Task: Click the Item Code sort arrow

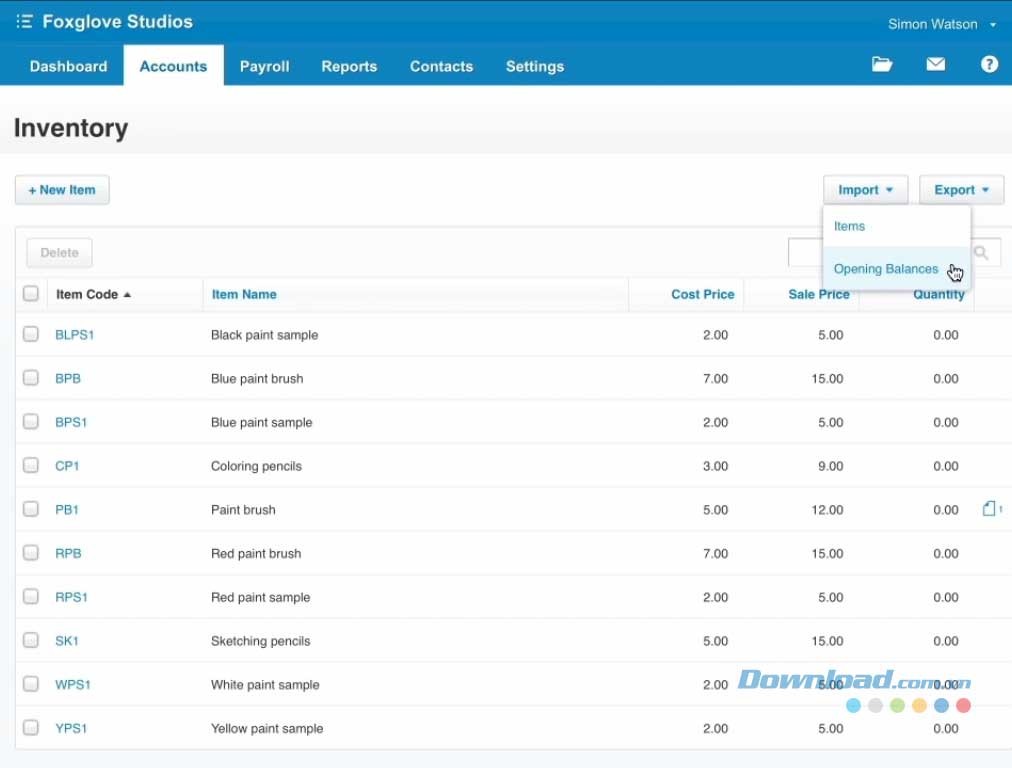Action: point(127,295)
